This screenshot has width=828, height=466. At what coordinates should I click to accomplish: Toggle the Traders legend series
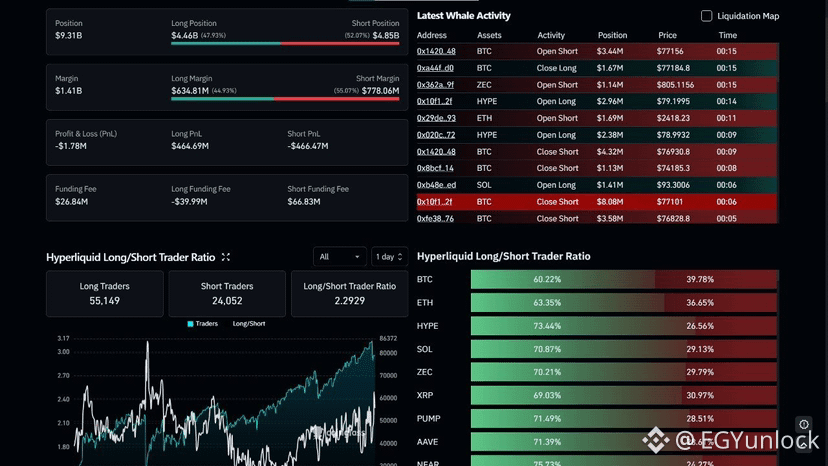tap(203, 324)
